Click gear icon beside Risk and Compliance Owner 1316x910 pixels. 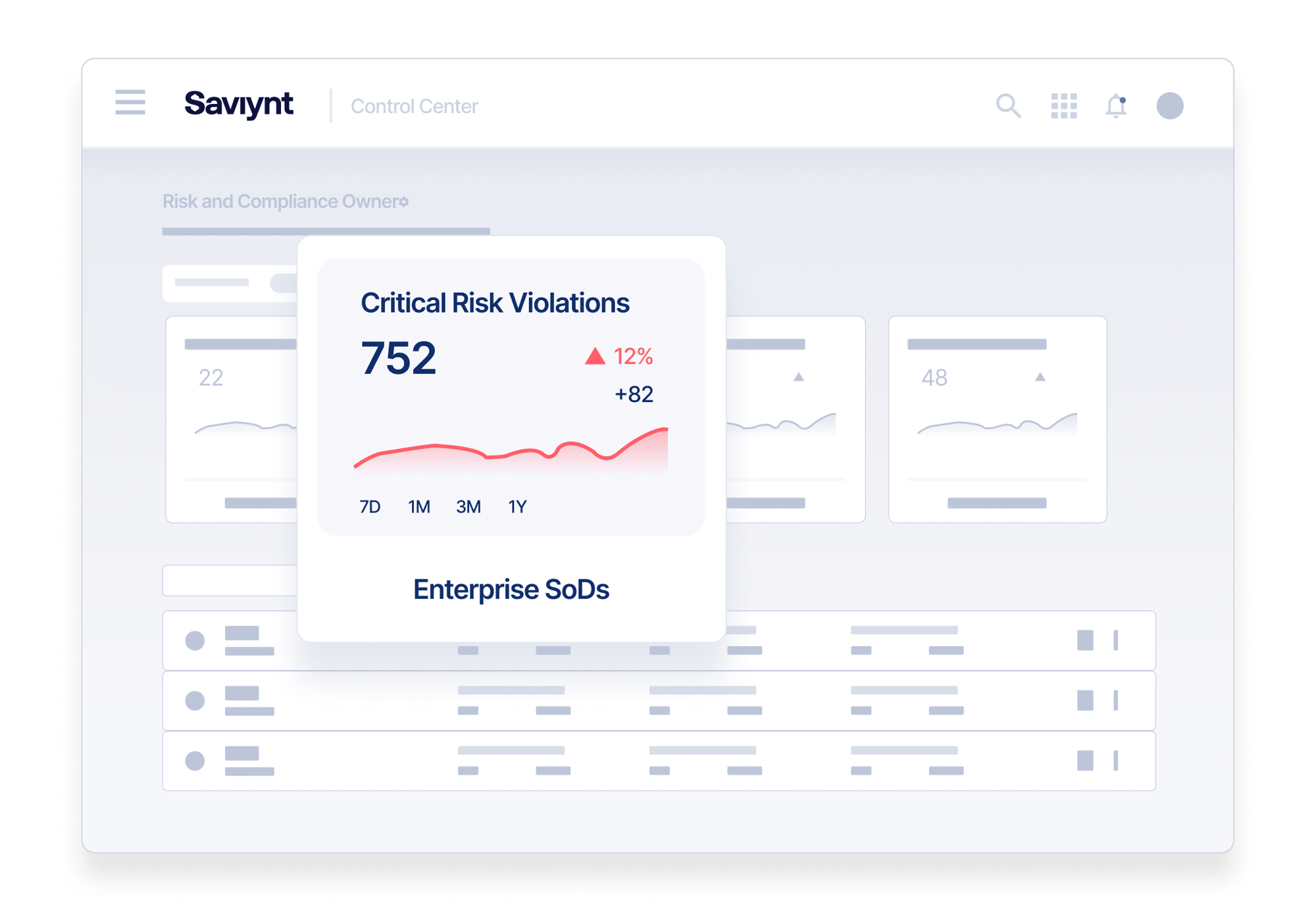tap(404, 202)
